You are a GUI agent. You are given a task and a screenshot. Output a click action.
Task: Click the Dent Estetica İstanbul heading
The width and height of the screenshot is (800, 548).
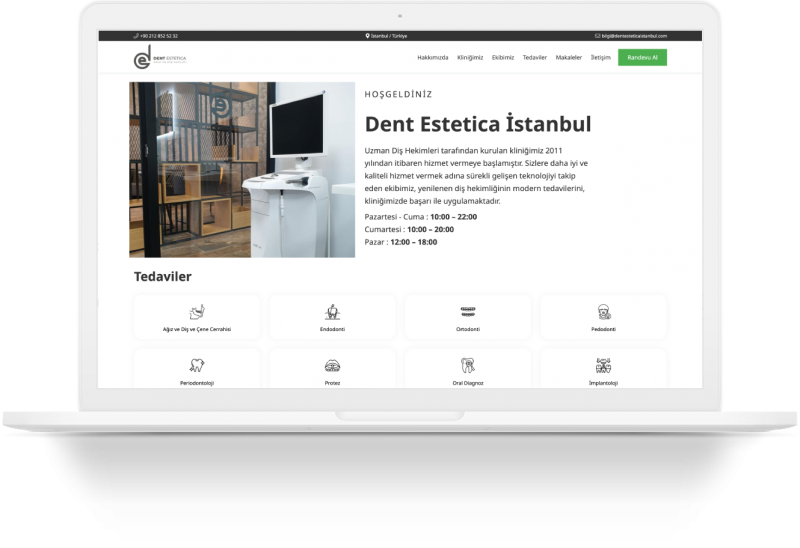click(x=478, y=124)
